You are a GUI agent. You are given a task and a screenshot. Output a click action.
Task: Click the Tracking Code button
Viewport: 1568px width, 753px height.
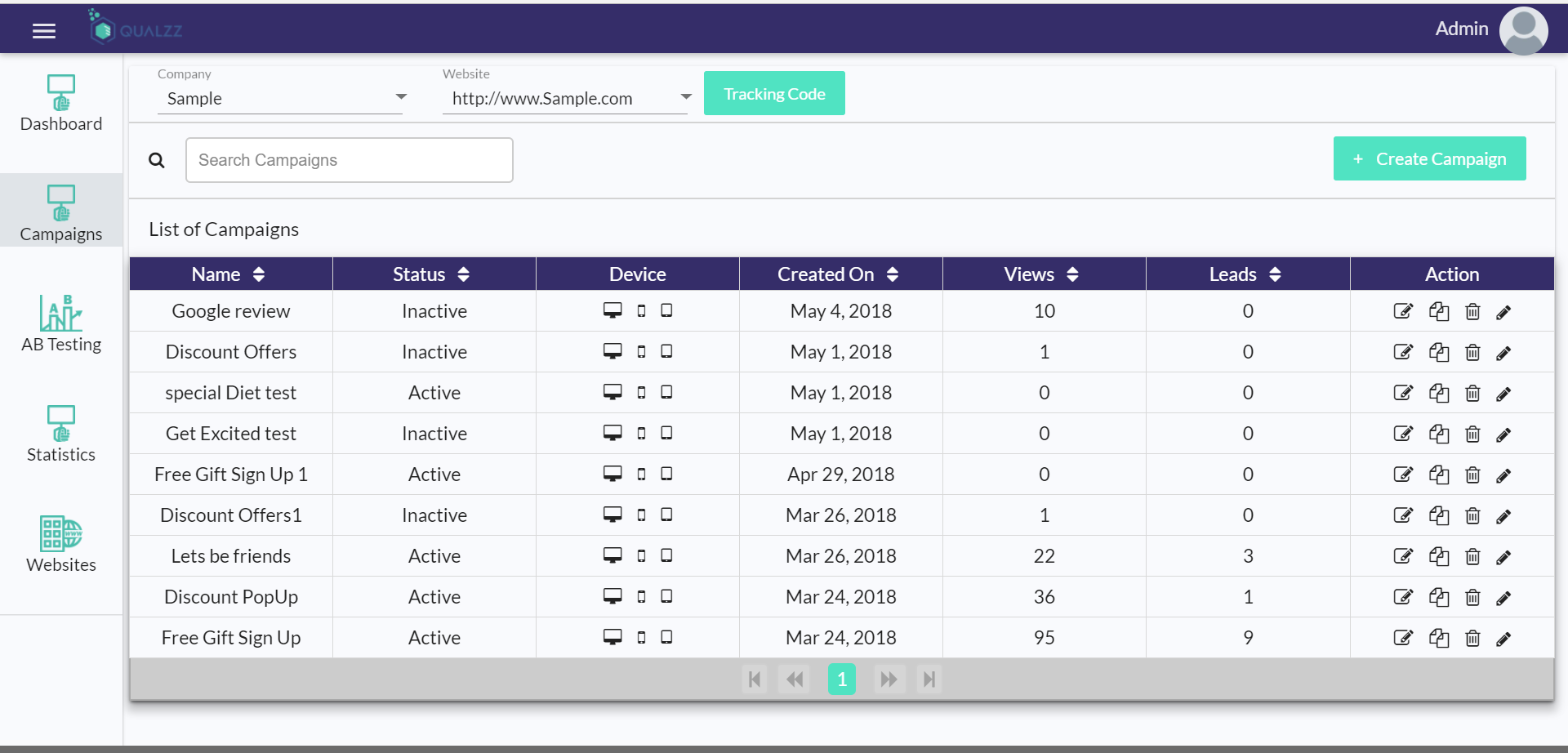coord(774,94)
